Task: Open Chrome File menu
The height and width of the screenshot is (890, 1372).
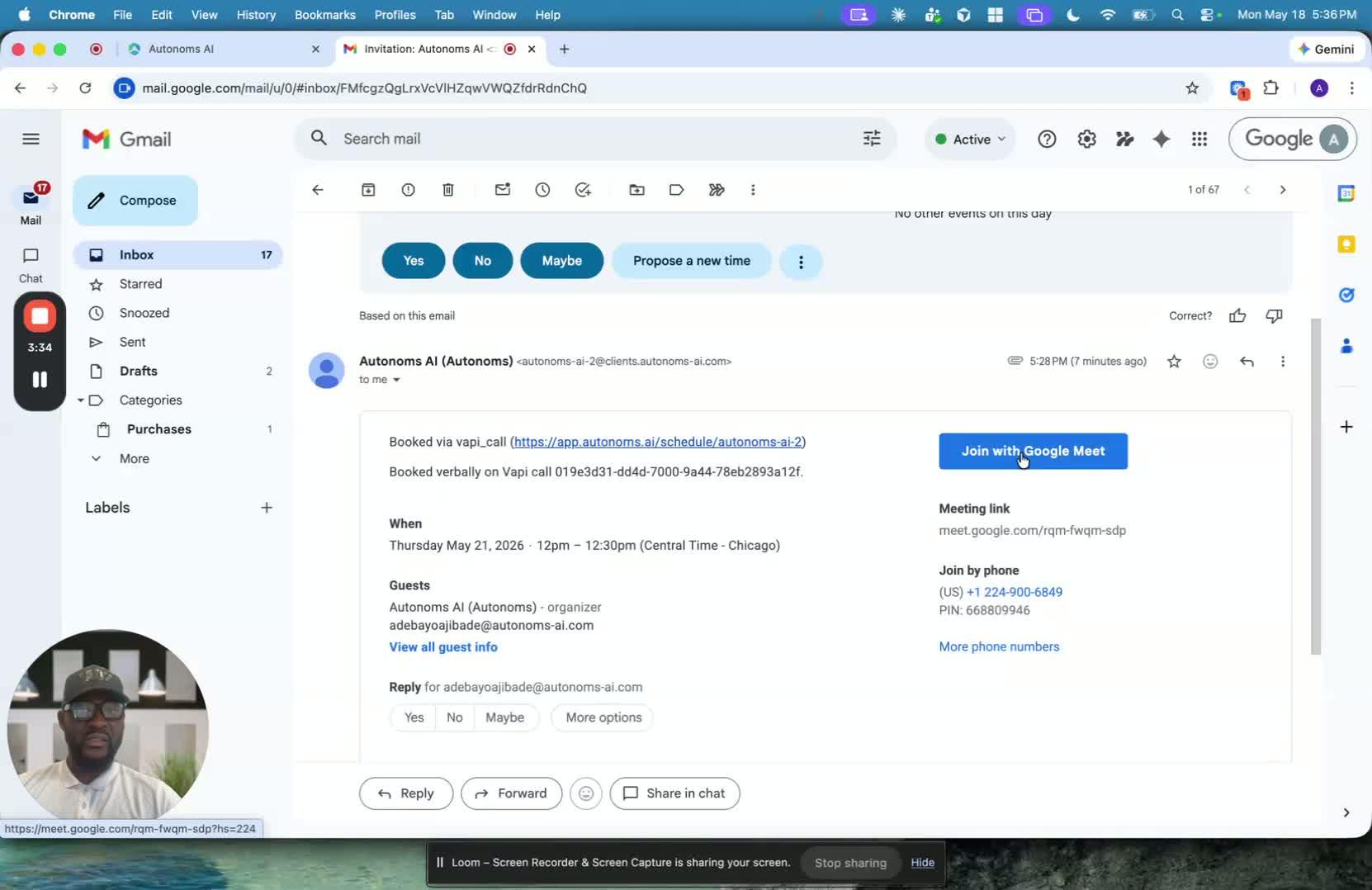Action: pyautogui.click(x=122, y=15)
